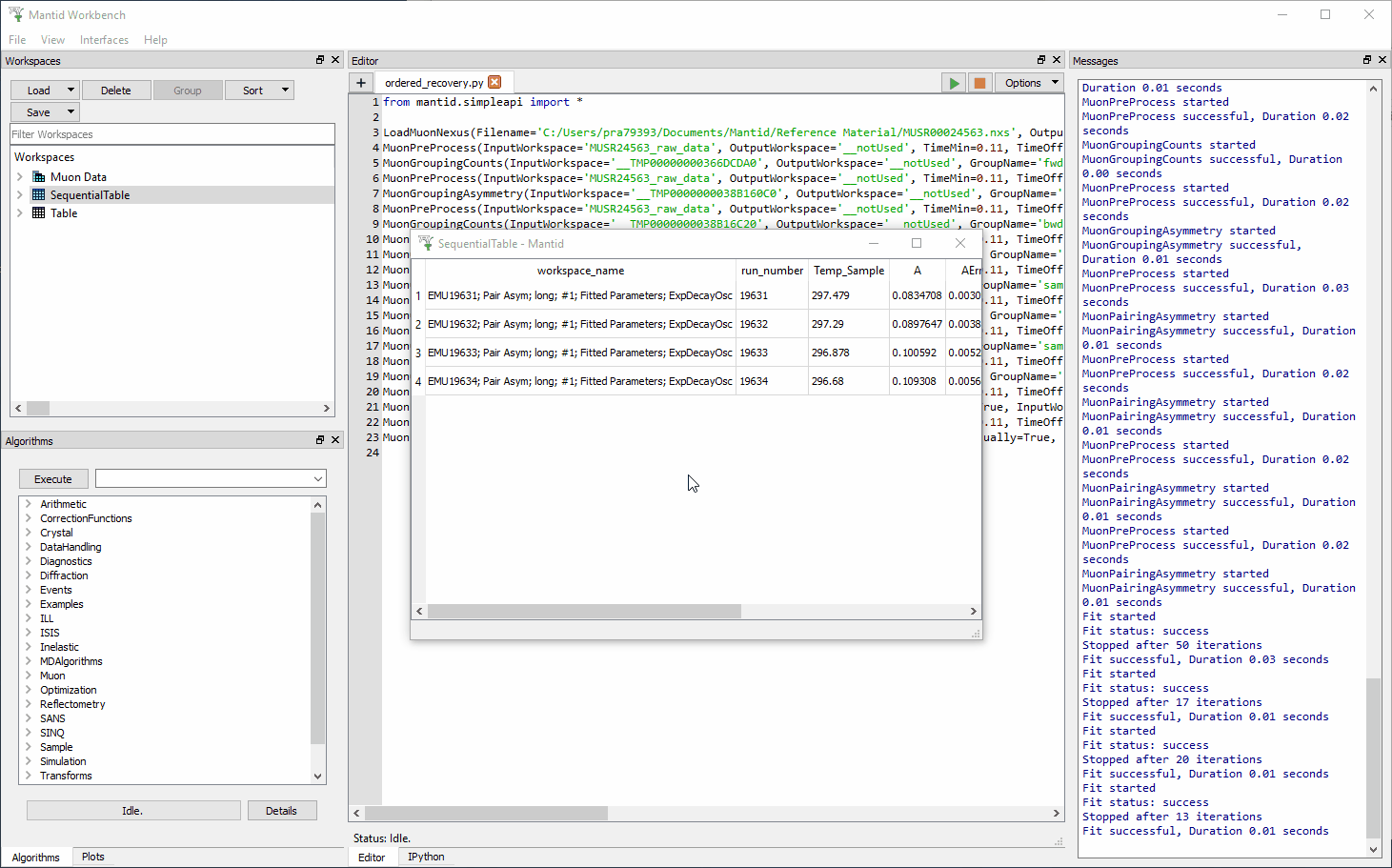Undock the Messages panel
The height and width of the screenshot is (868, 1392).
tap(1366, 59)
